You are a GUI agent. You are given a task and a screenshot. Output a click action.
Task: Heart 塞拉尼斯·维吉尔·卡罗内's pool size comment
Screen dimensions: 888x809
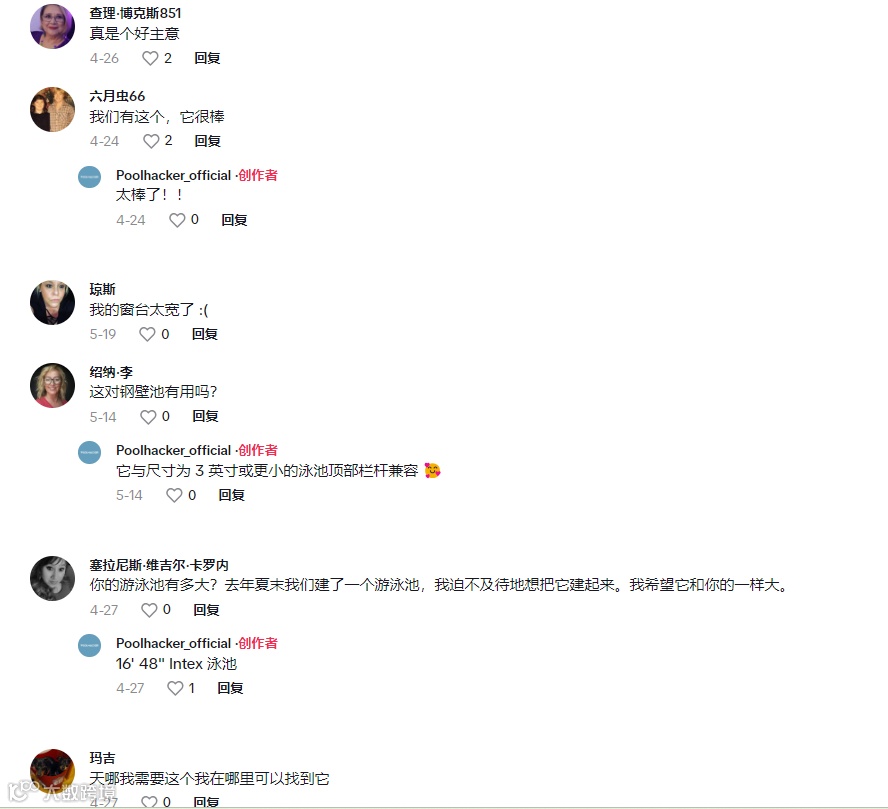(149, 610)
